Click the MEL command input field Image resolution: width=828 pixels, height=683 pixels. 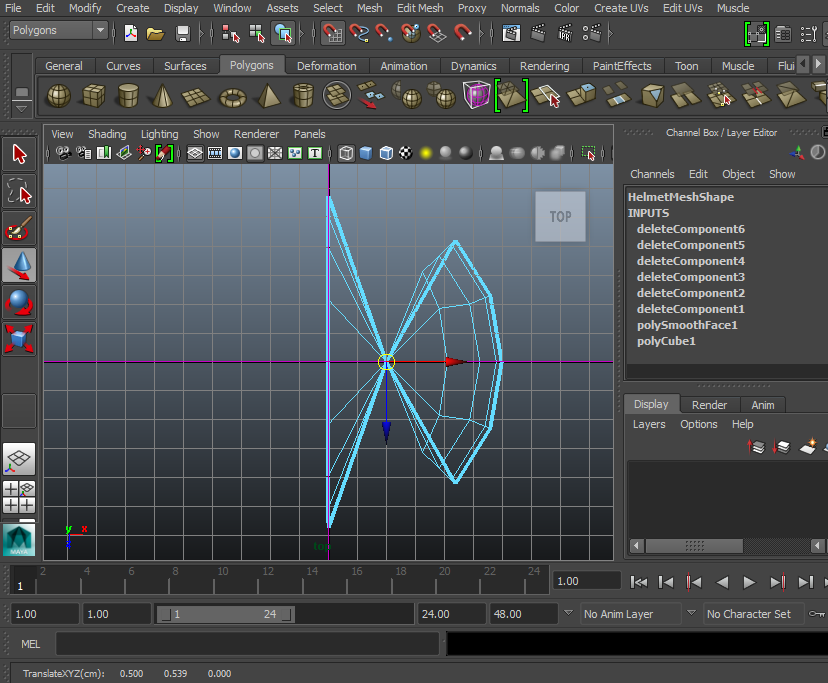pyautogui.click(x=247, y=644)
